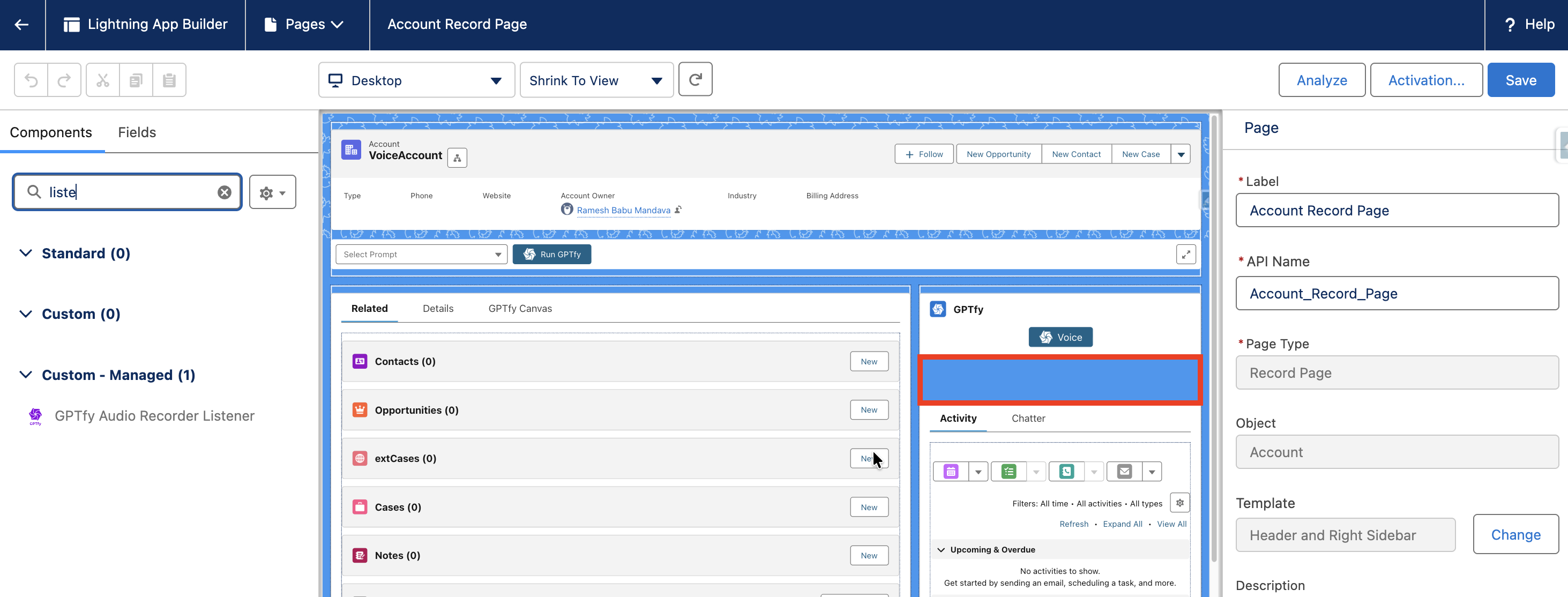Click the Redo icon
Image resolution: width=1568 pixels, height=597 pixels.
click(64, 80)
